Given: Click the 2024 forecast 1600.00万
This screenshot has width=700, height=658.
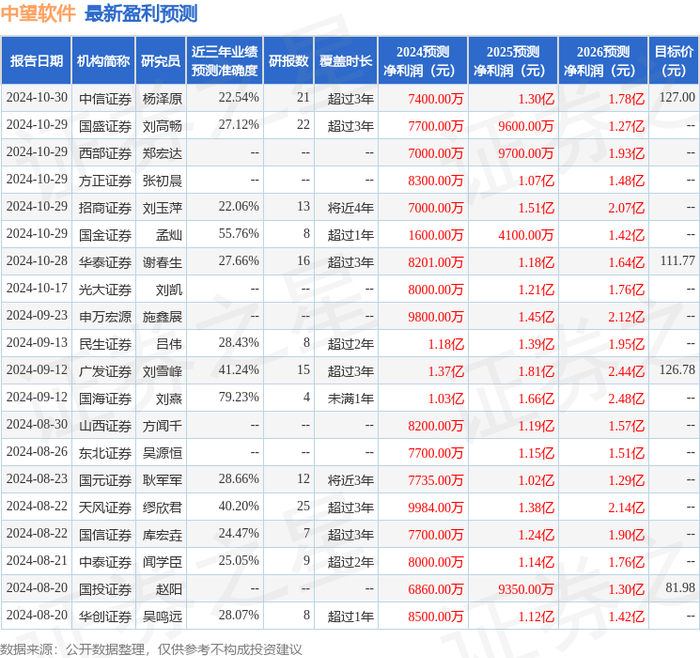Looking at the screenshot, I should 436,235.
